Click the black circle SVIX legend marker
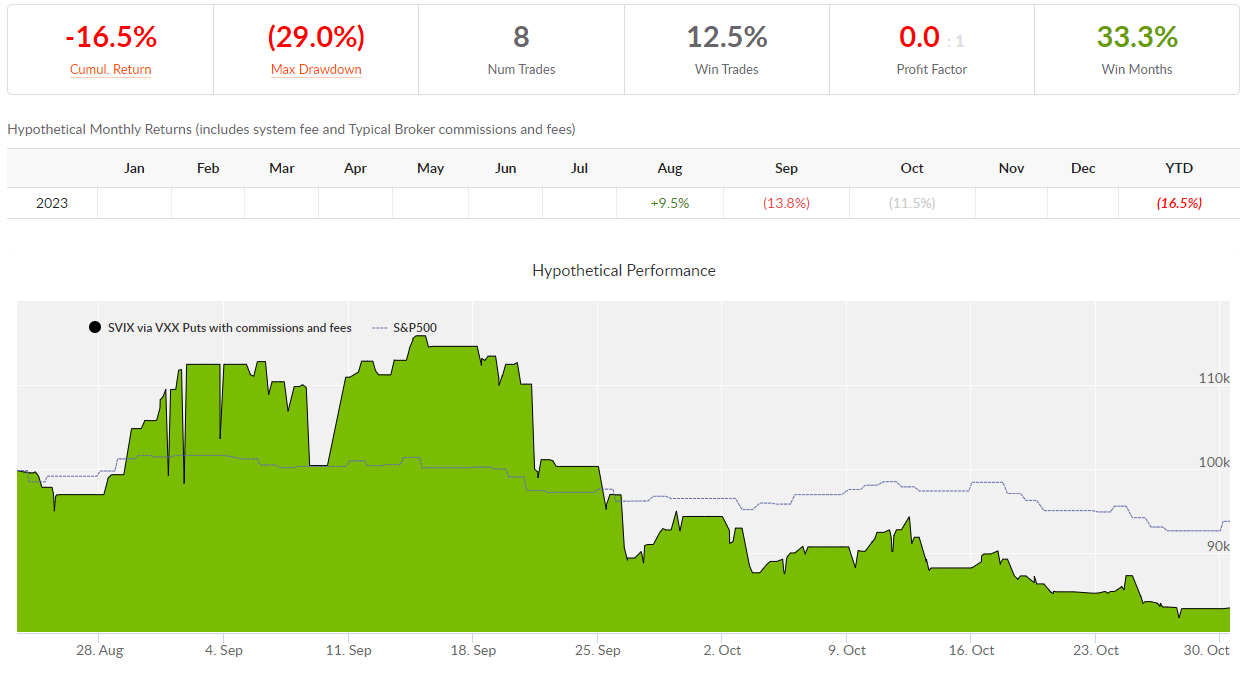Screen dimensions: 1255x674 pyautogui.click(x=95, y=327)
